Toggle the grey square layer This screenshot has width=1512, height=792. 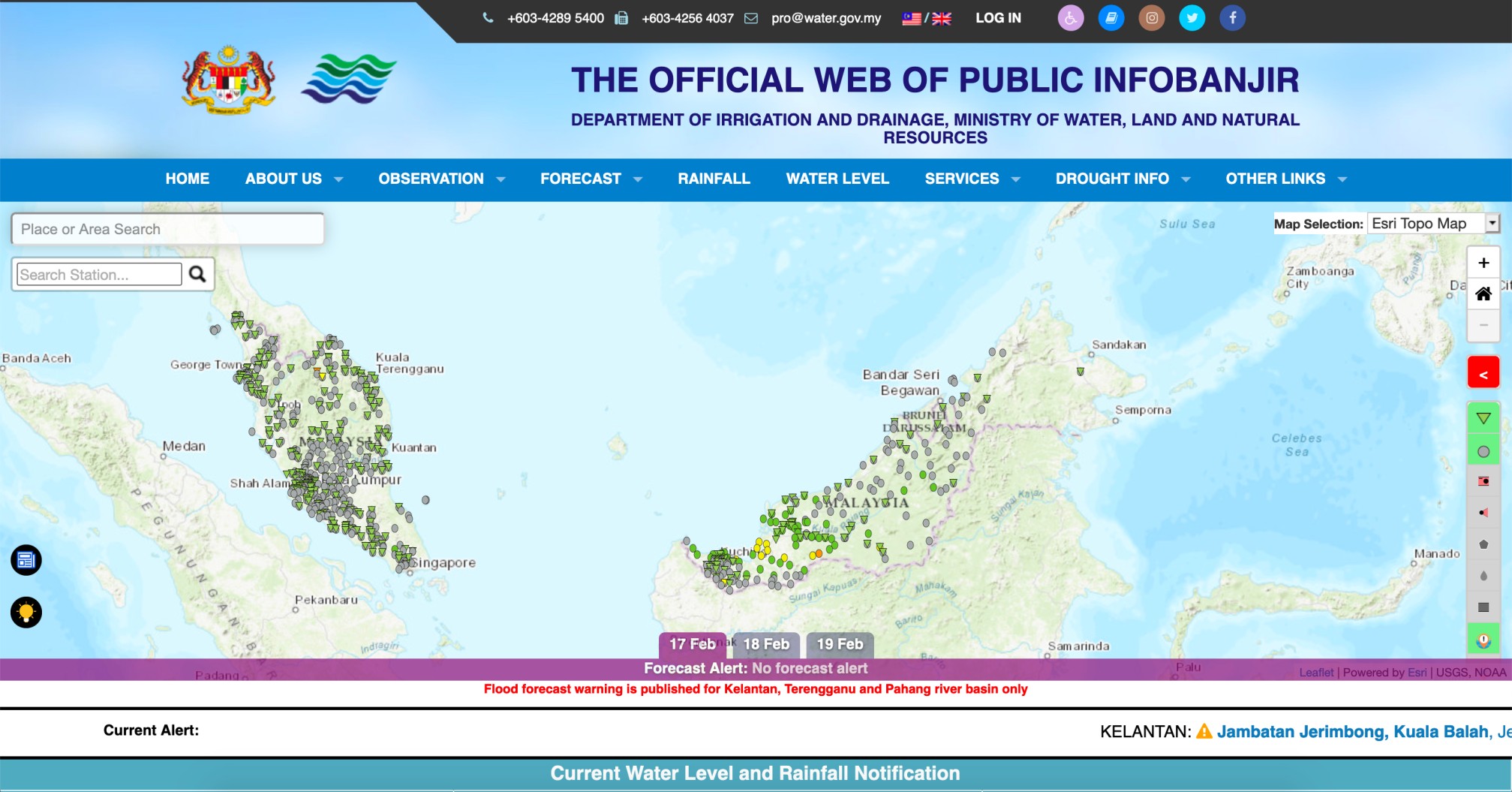click(x=1483, y=607)
